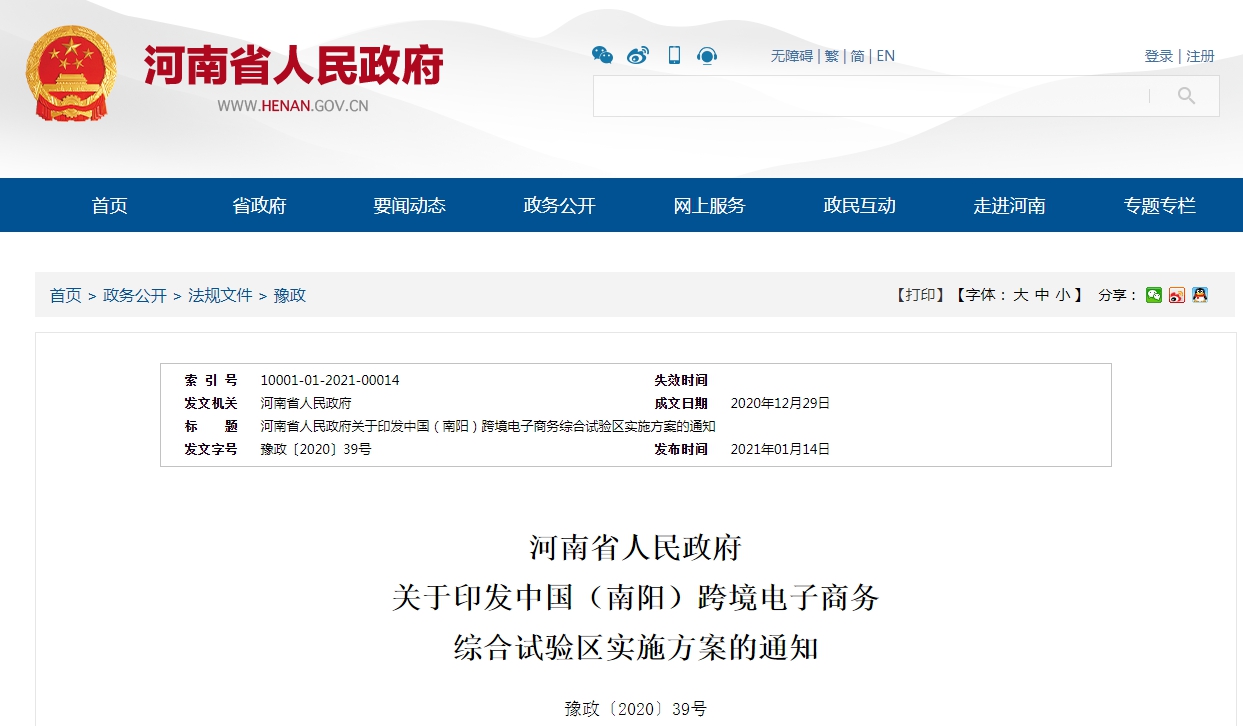Share the article via the QQ share icon
Image resolution: width=1243 pixels, height=726 pixels.
tap(1198, 295)
